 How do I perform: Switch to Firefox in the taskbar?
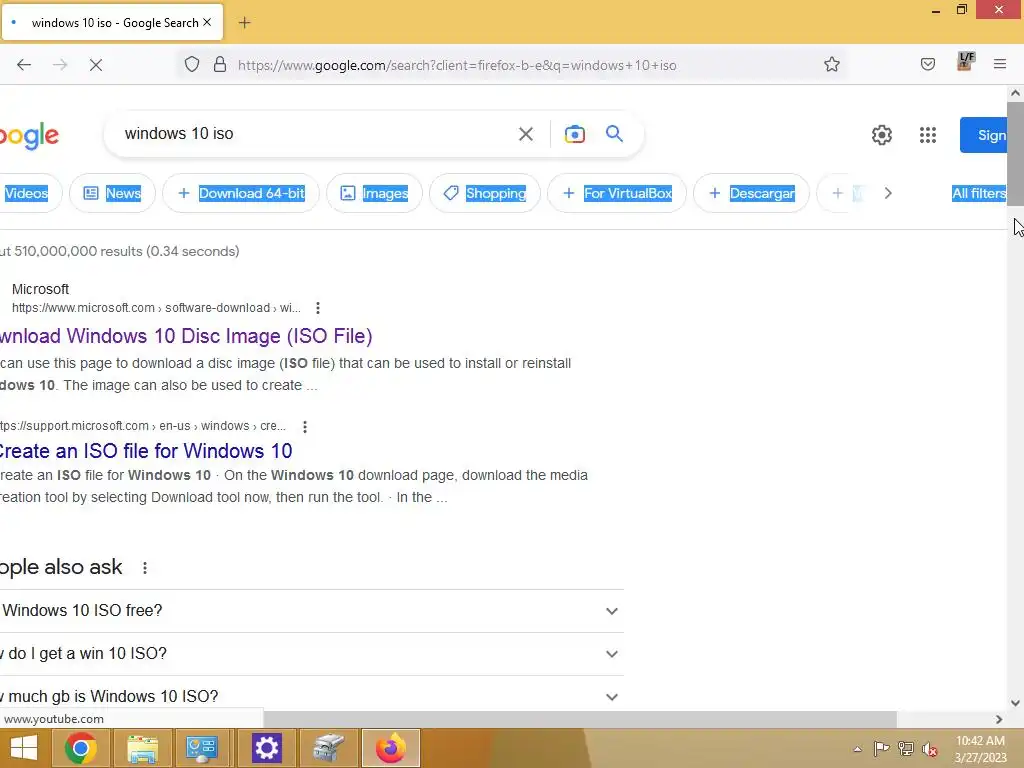(x=391, y=748)
